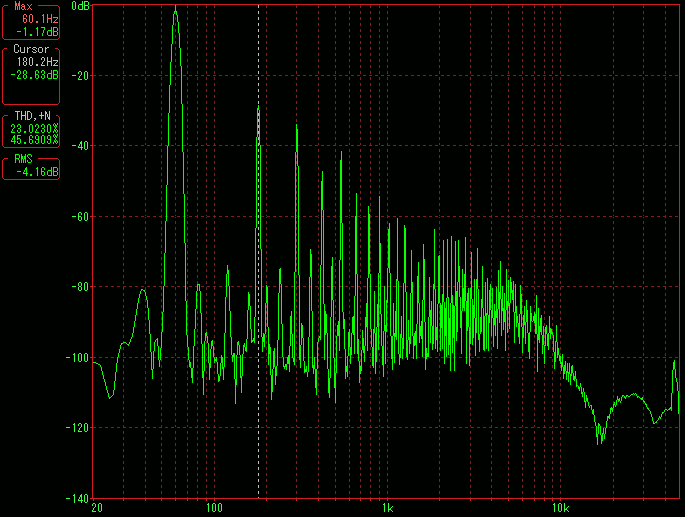Click the THD,+N panel label
This screenshot has height=517, width=685.
tap(33, 116)
